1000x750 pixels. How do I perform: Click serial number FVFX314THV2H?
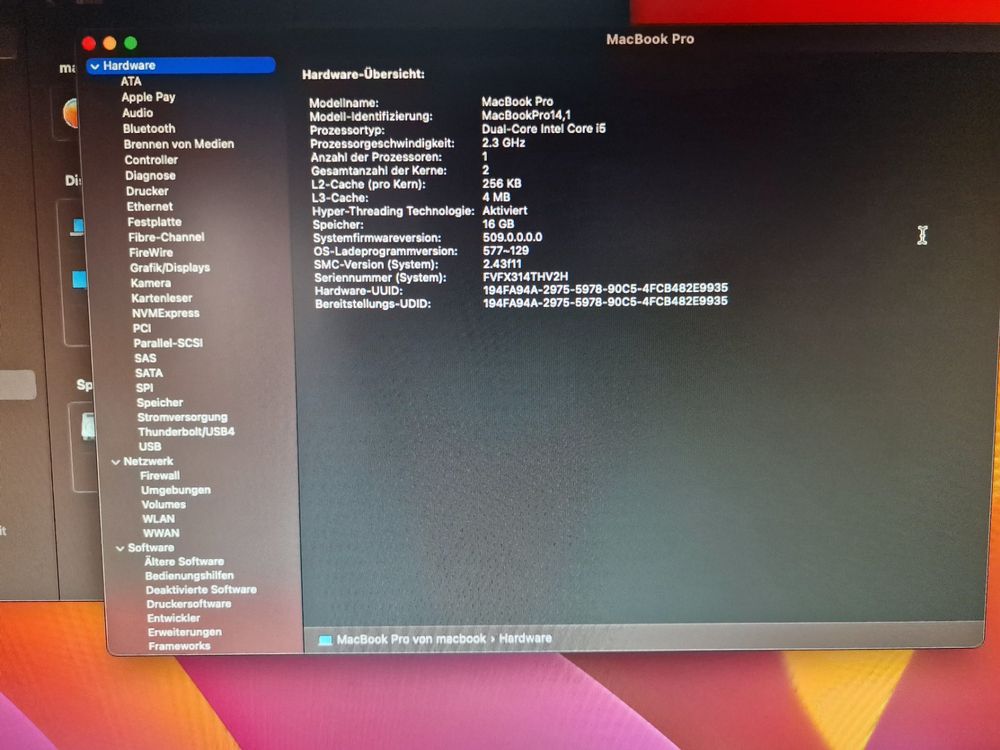pyautogui.click(x=526, y=277)
